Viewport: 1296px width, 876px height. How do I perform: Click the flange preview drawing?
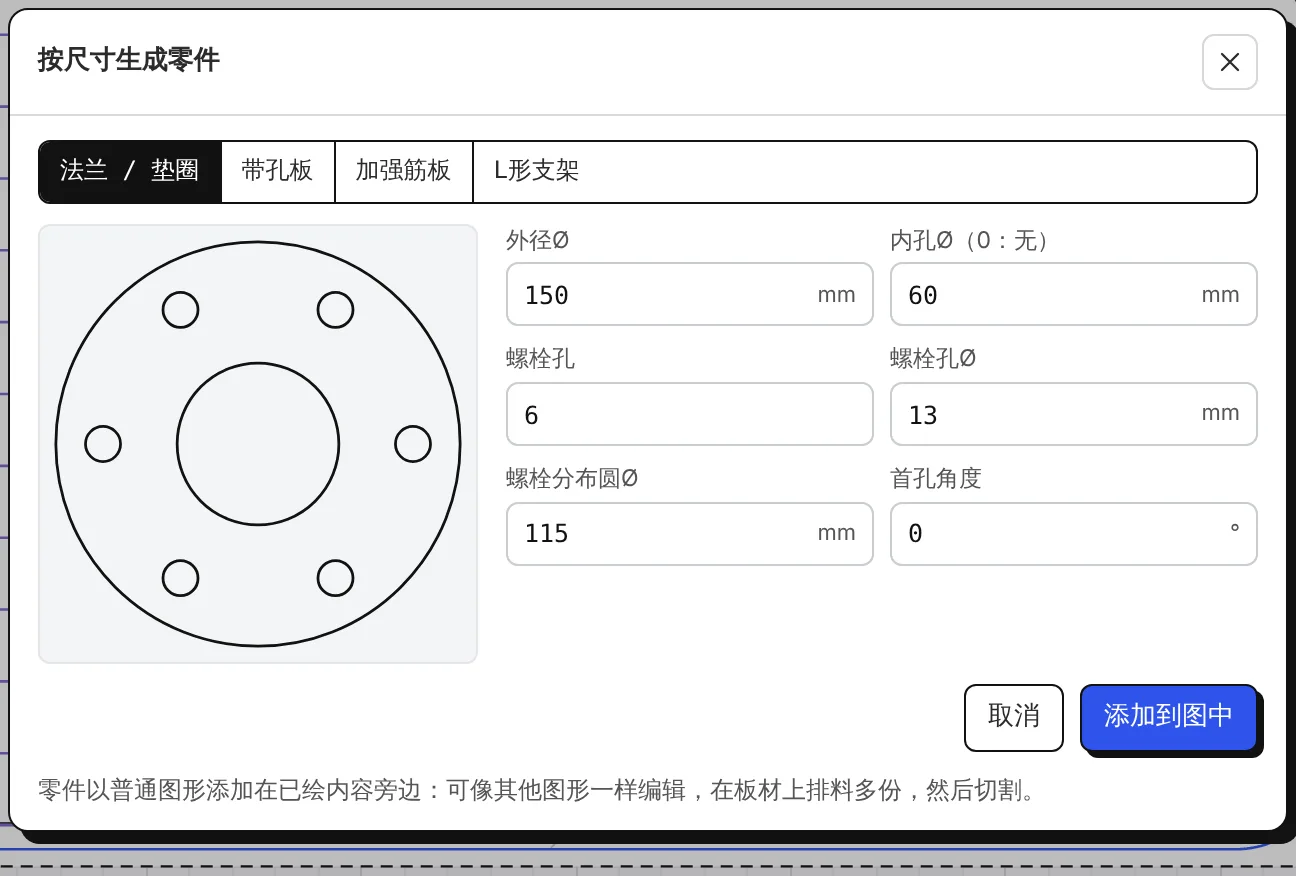(258, 444)
